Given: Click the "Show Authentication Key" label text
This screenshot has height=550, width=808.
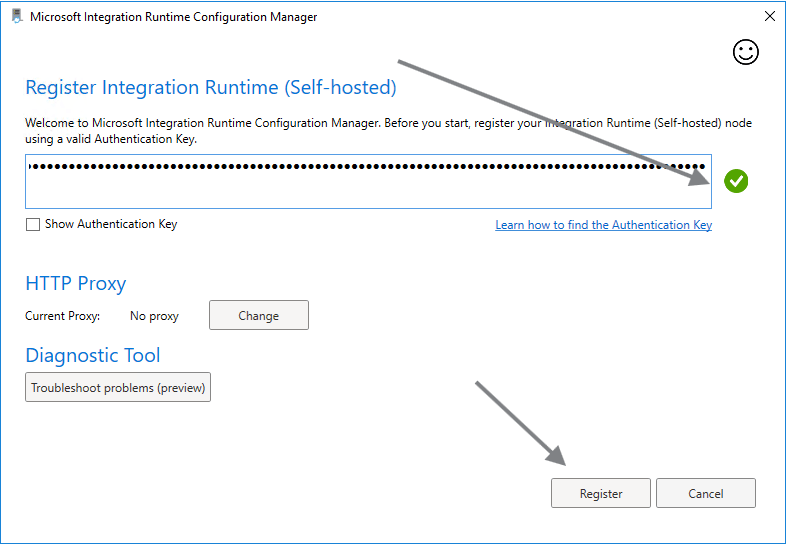Looking at the screenshot, I should tap(111, 225).
